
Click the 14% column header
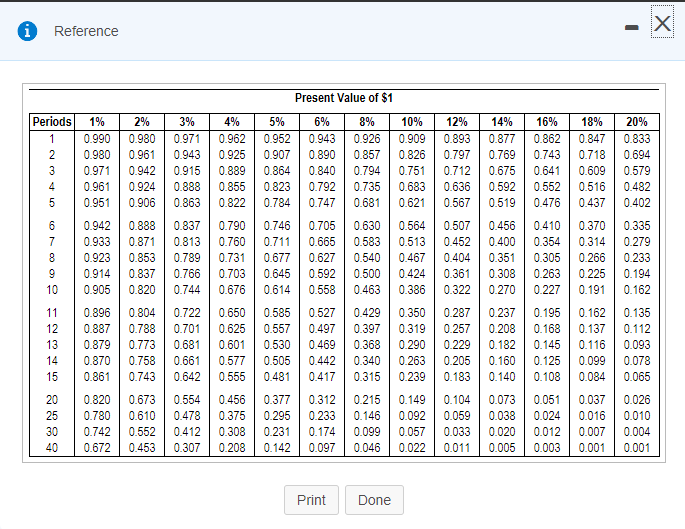pyautogui.click(x=502, y=121)
